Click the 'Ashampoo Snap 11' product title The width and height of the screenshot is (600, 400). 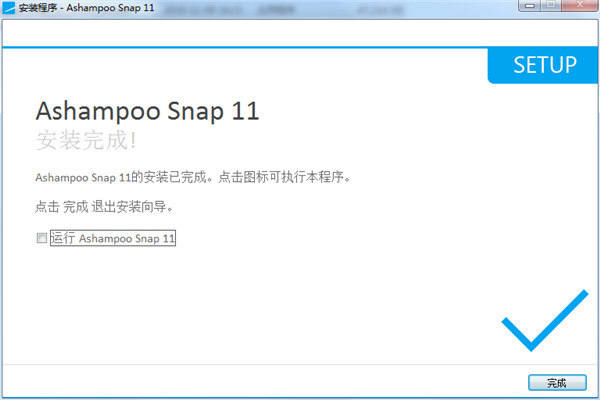click(x=147, y=111)
